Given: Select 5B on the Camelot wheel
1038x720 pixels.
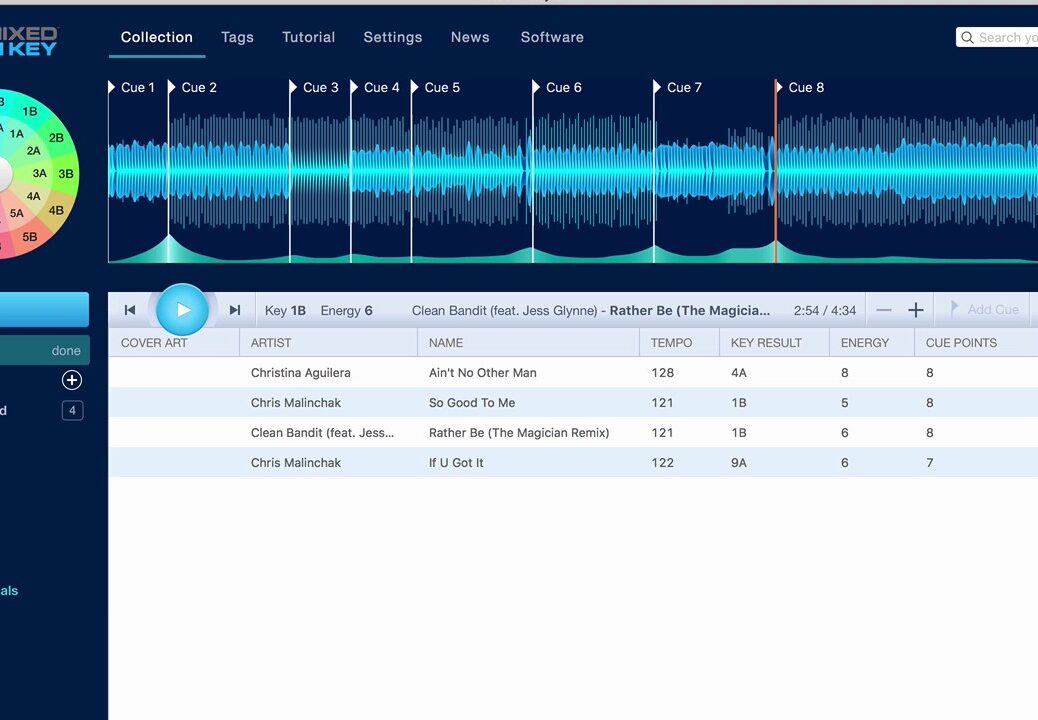Looking at the screenshot, I should 30,236.
